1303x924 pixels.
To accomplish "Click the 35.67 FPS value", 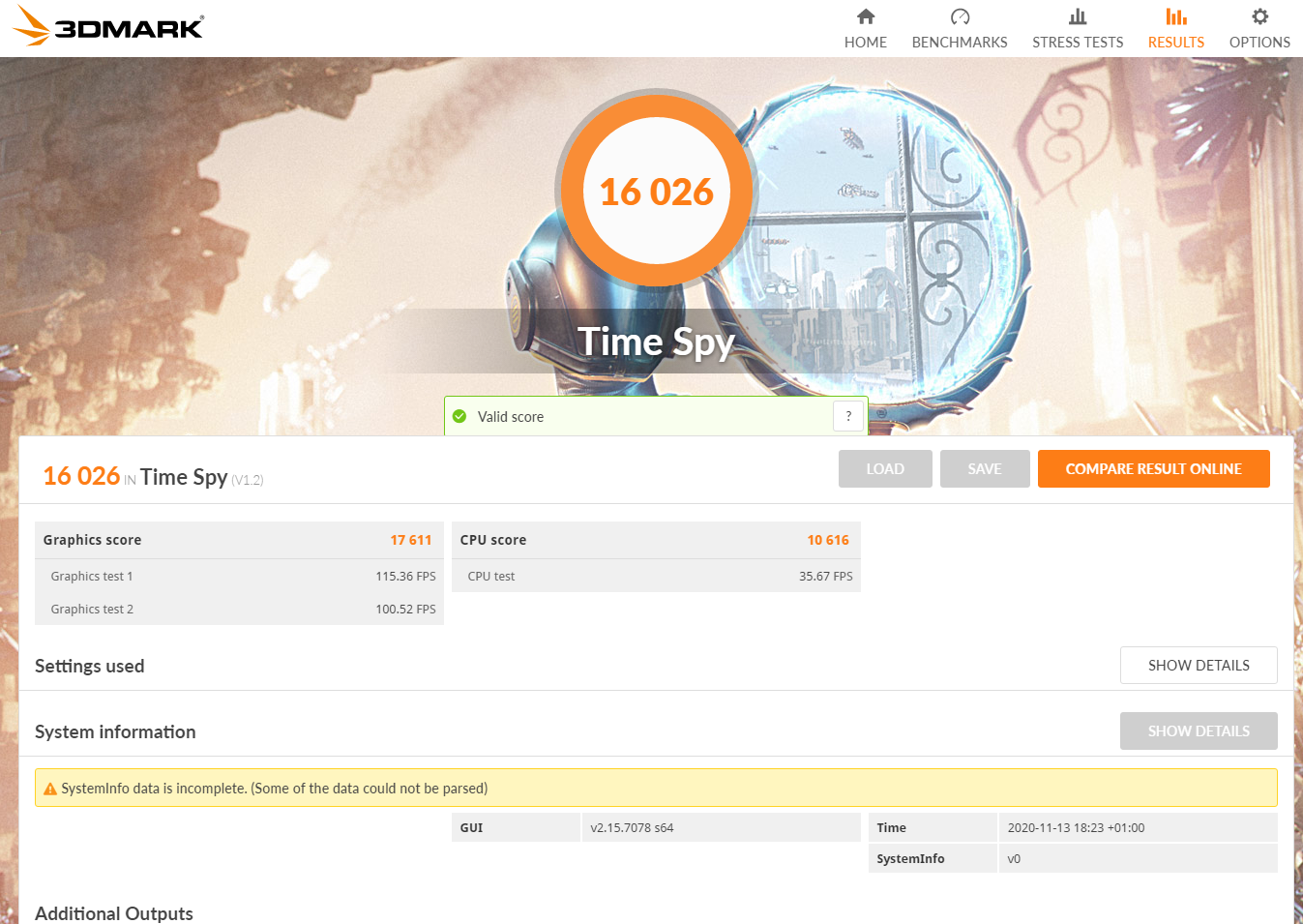I will [826, 577].
